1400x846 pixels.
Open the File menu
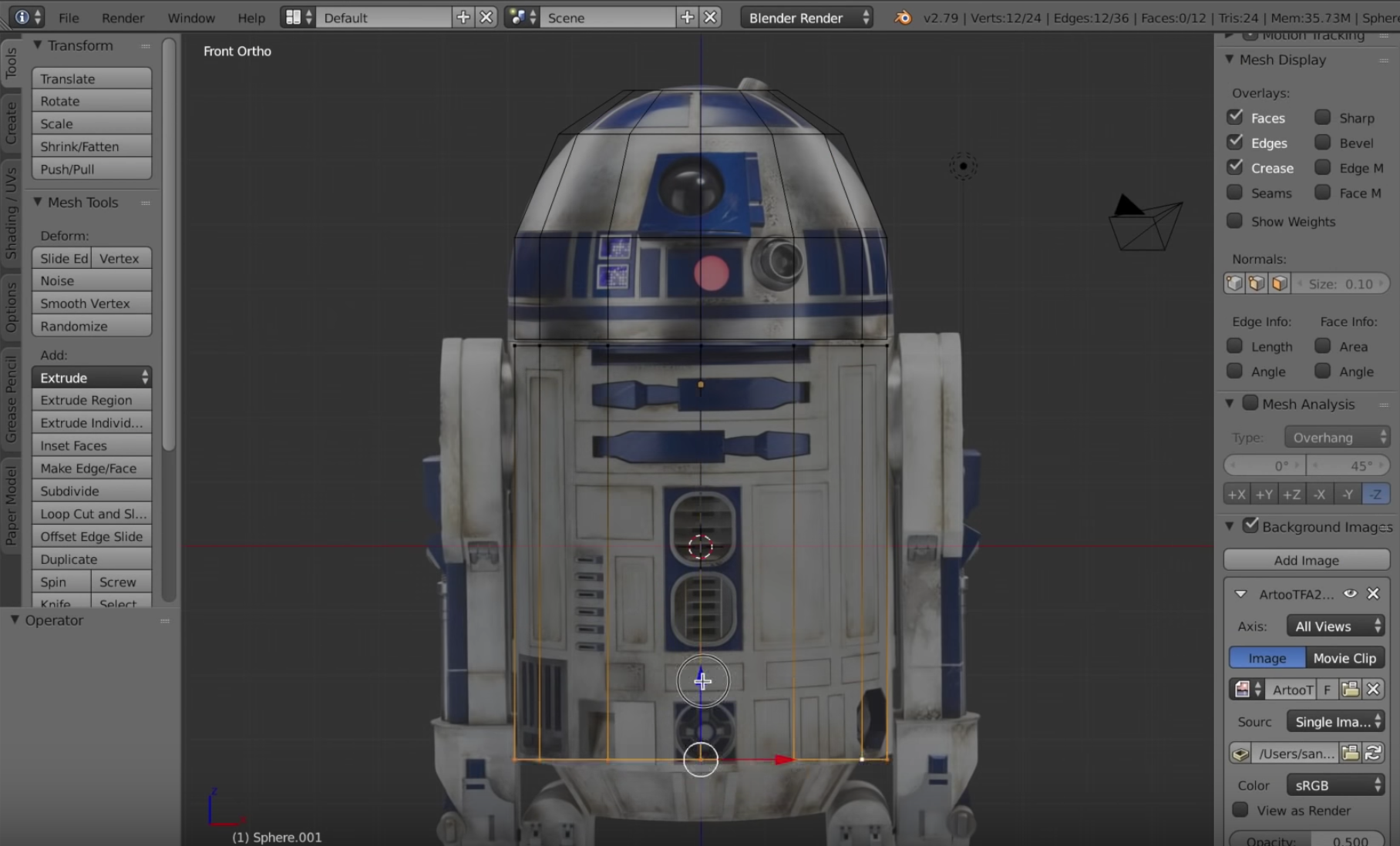pyautogui.click(x=69, y=18)
